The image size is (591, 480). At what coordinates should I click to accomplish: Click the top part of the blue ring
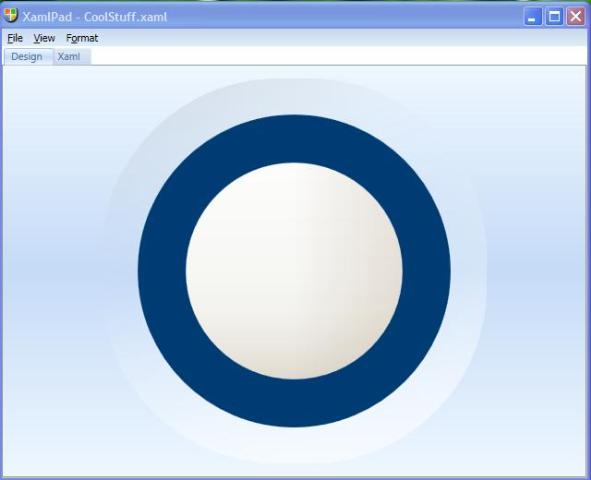pos(294,139)
